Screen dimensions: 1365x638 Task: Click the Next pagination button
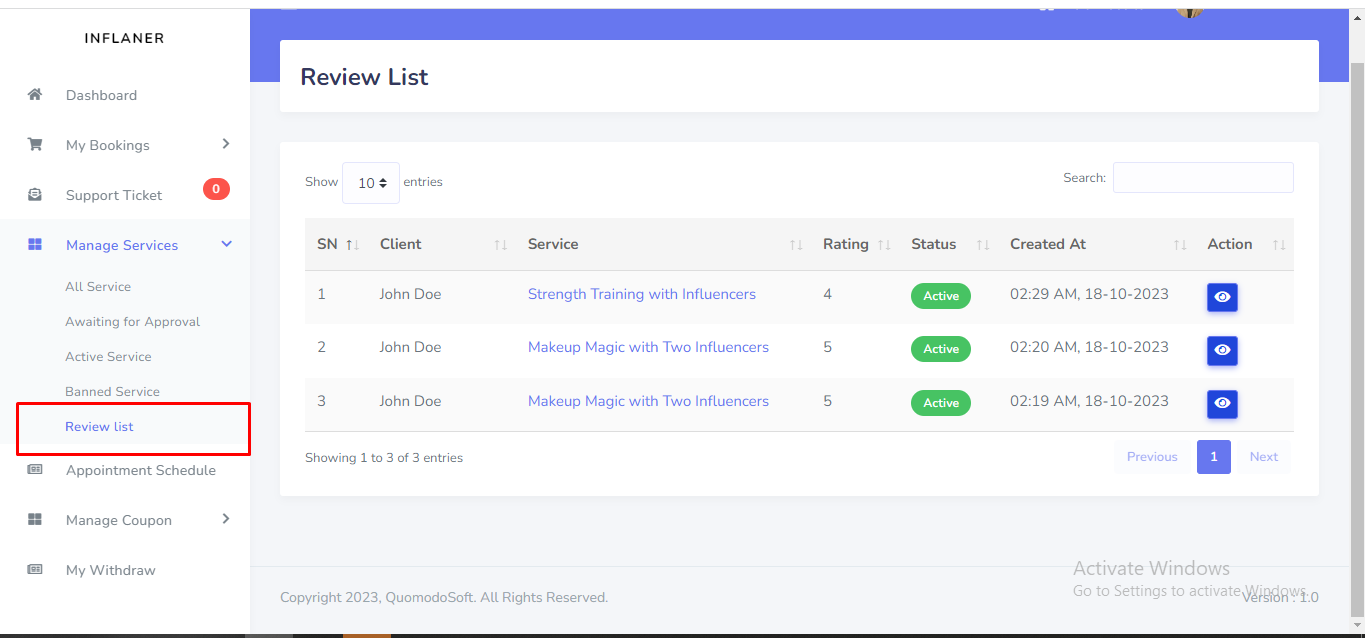pos(1263,457)
